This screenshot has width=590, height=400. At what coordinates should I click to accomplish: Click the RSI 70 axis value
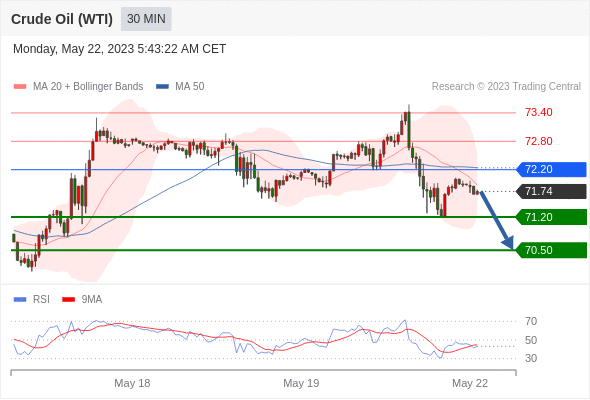tap(531, 321)
